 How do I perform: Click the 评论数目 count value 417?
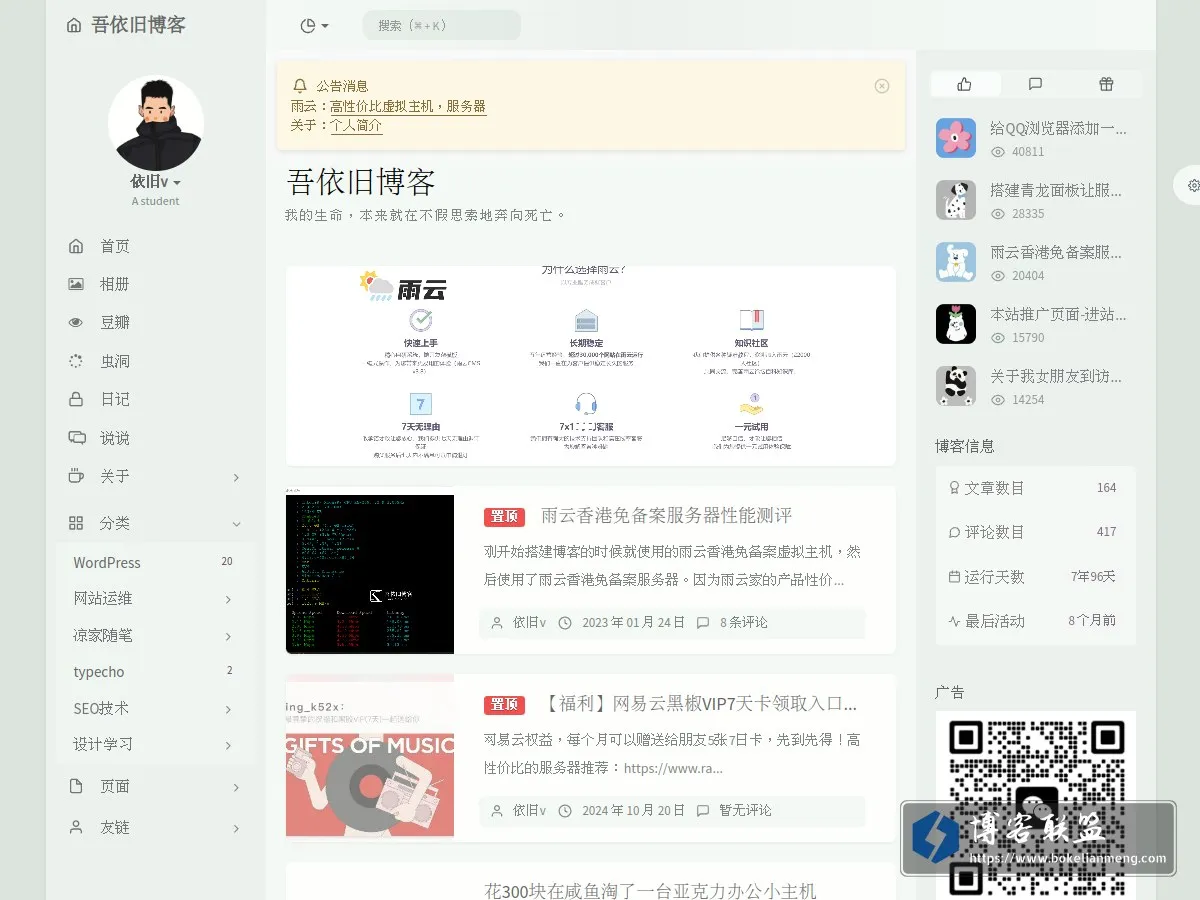pos(1106,532)
